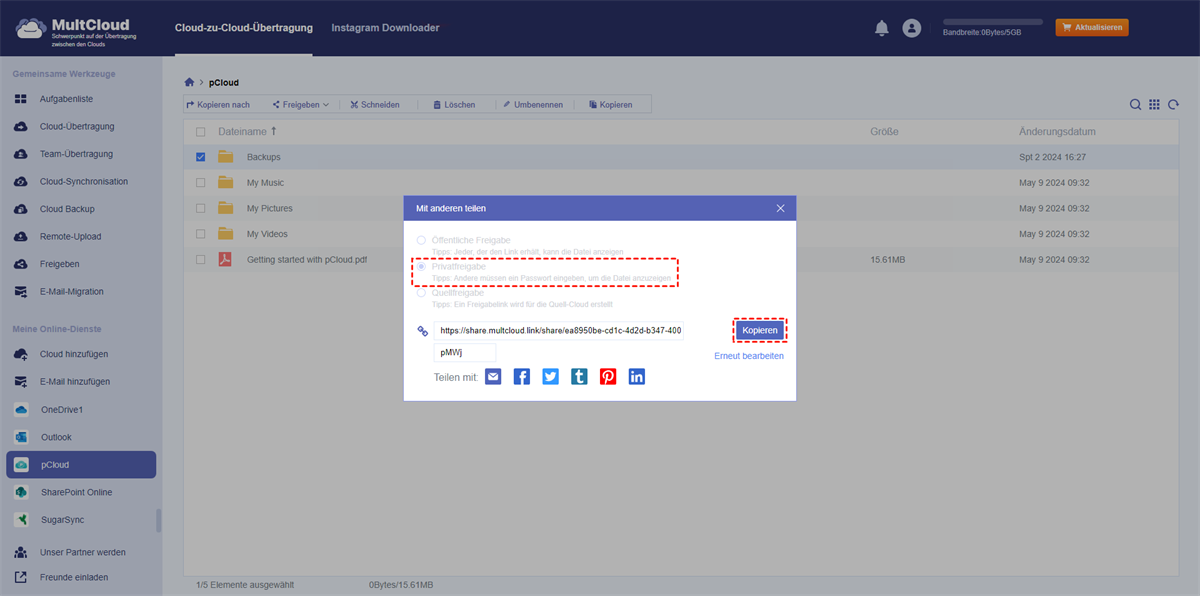Share link on LinkedIn
1200x596 pixels.
click(637, 376)
